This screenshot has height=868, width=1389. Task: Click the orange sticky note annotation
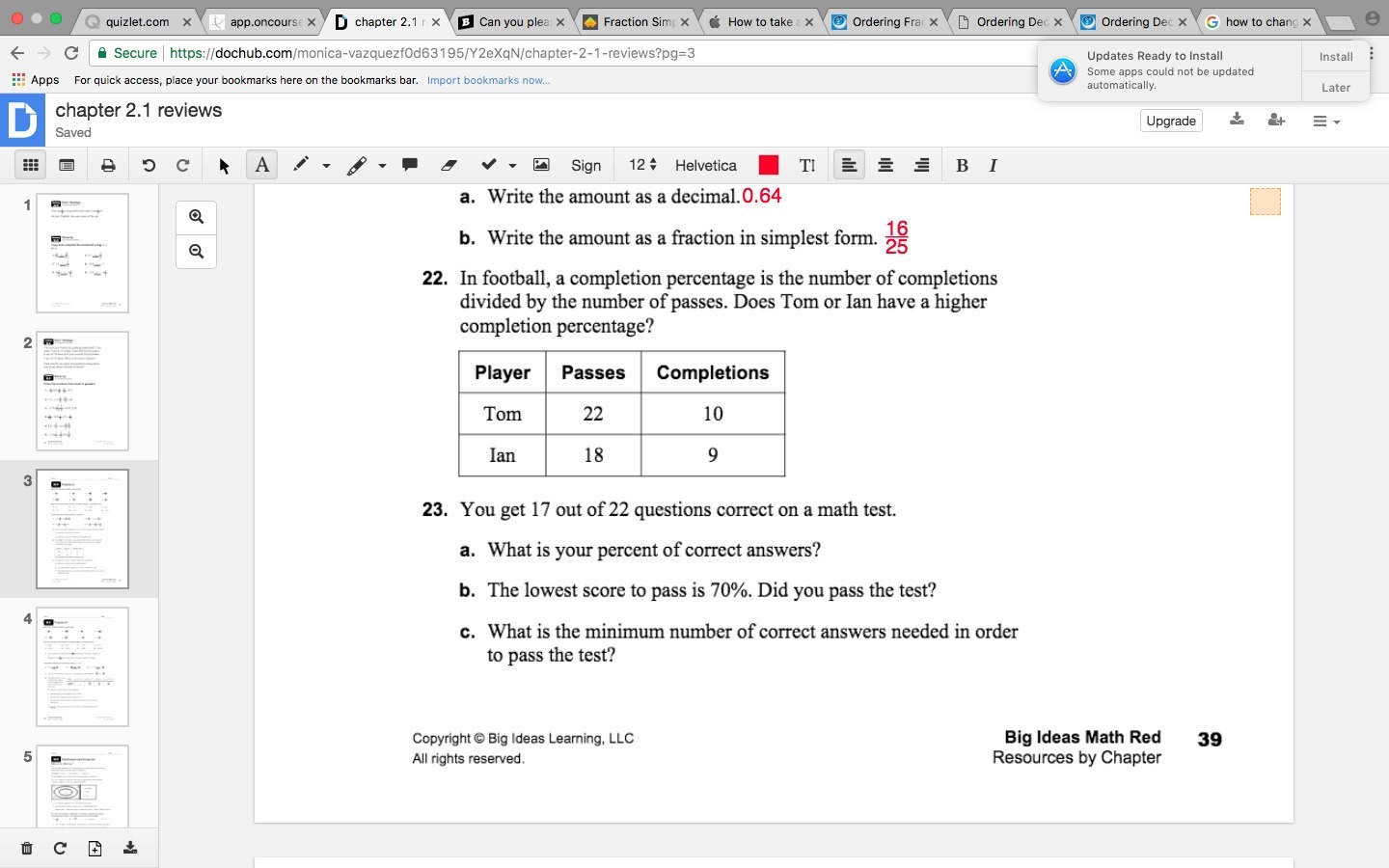pyautogui.click(x=1266, y=202)
